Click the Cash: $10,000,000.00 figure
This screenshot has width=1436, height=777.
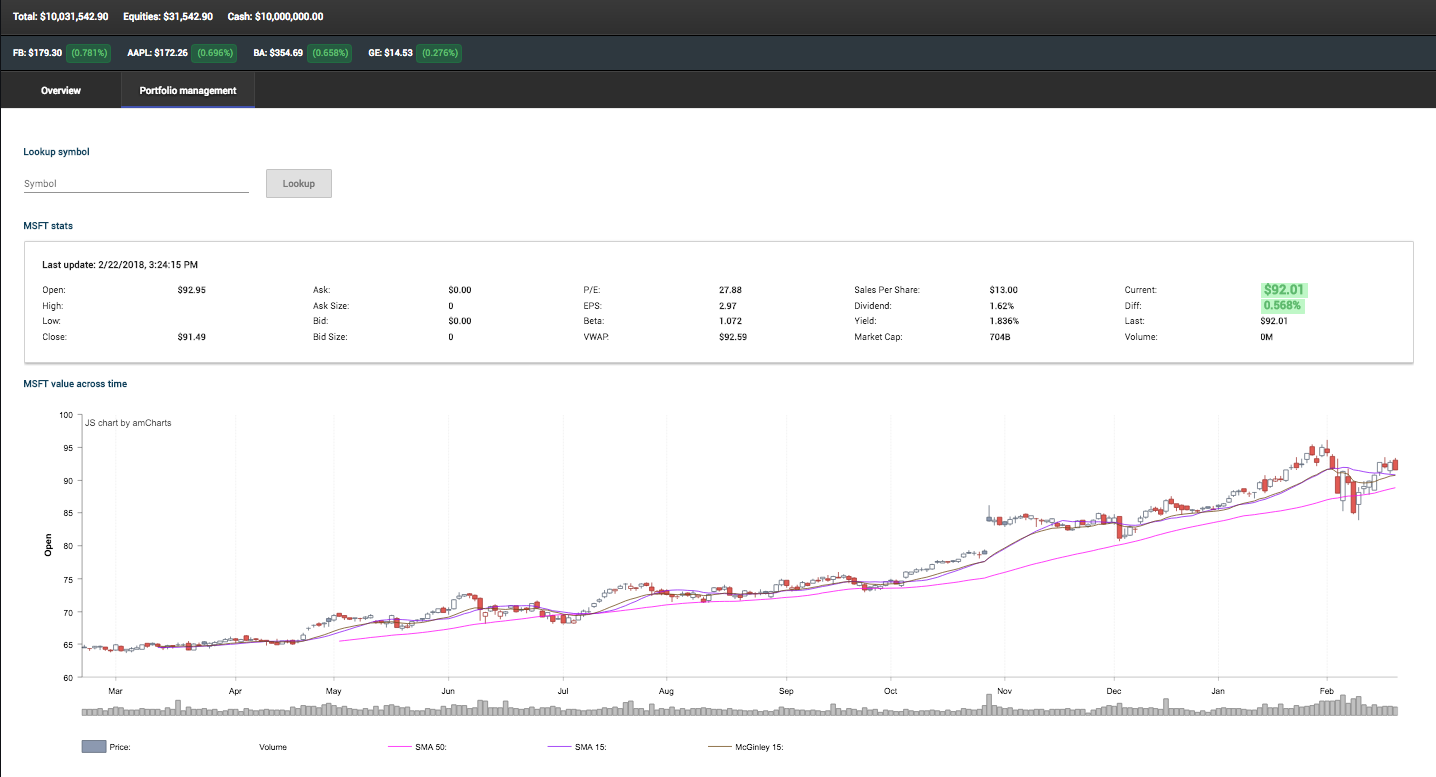click(x=274, y=17)
